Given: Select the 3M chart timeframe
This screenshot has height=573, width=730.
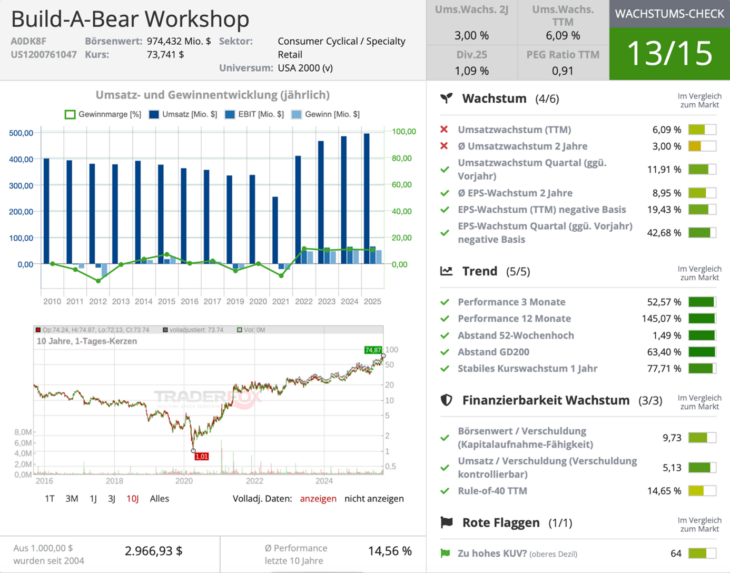Looking at the screenshot, I should pos(72,499).
